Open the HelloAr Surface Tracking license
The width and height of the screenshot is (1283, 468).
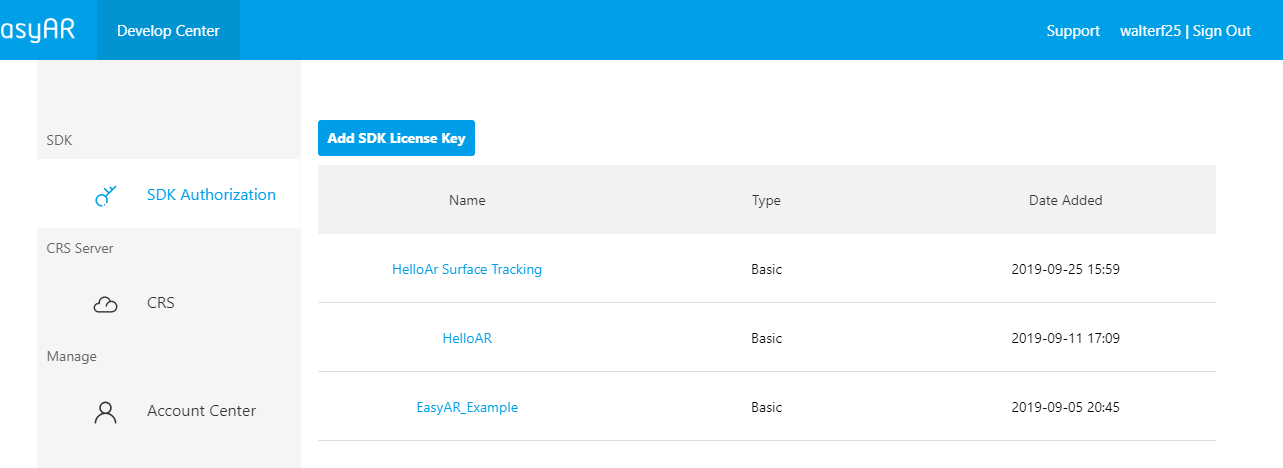(x=467, y=269)
